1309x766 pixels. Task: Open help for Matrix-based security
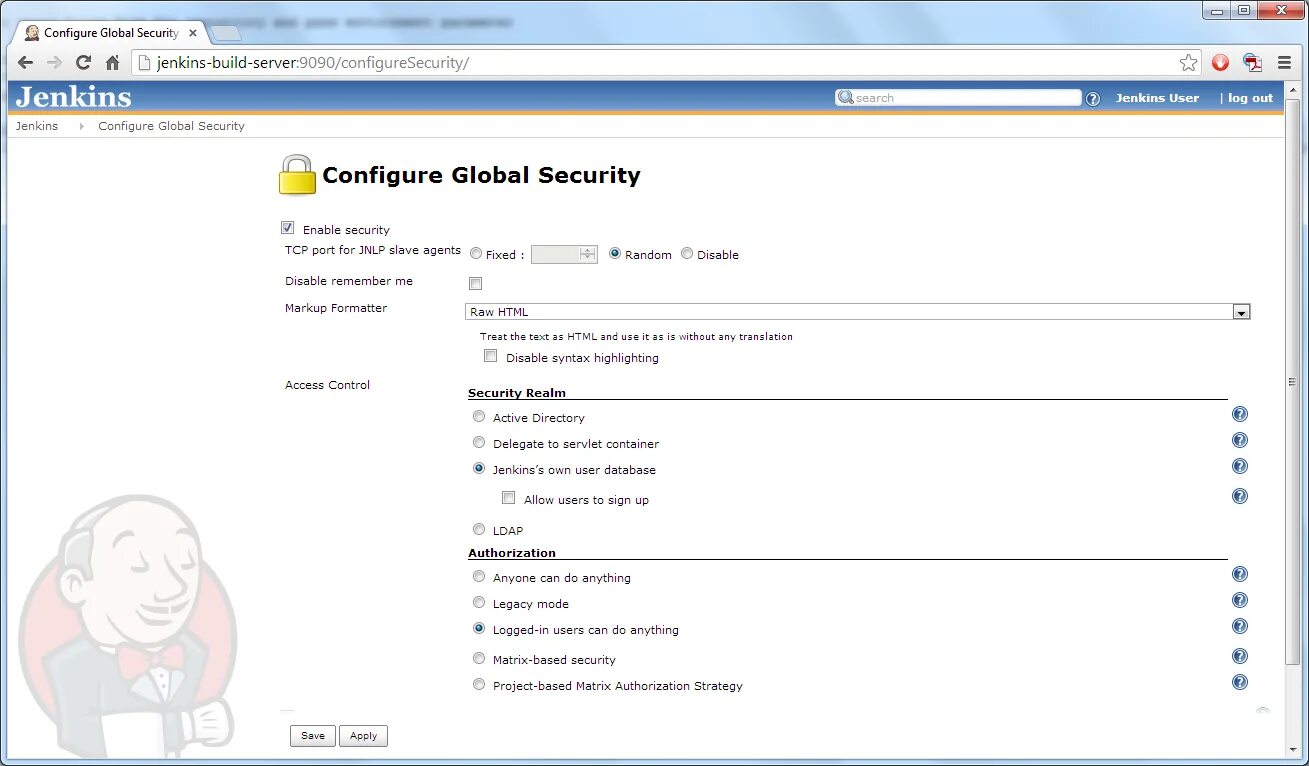1240,656
